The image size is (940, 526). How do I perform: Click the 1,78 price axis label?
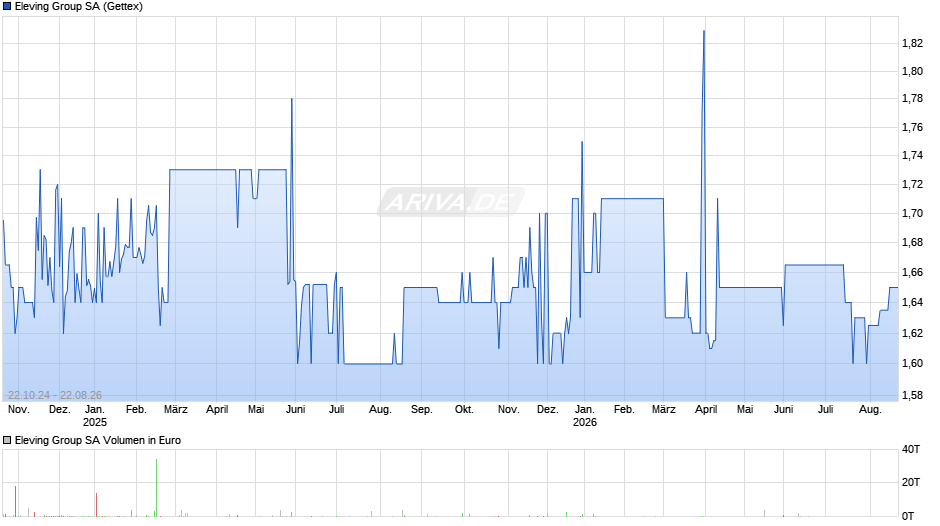point(912,98)
